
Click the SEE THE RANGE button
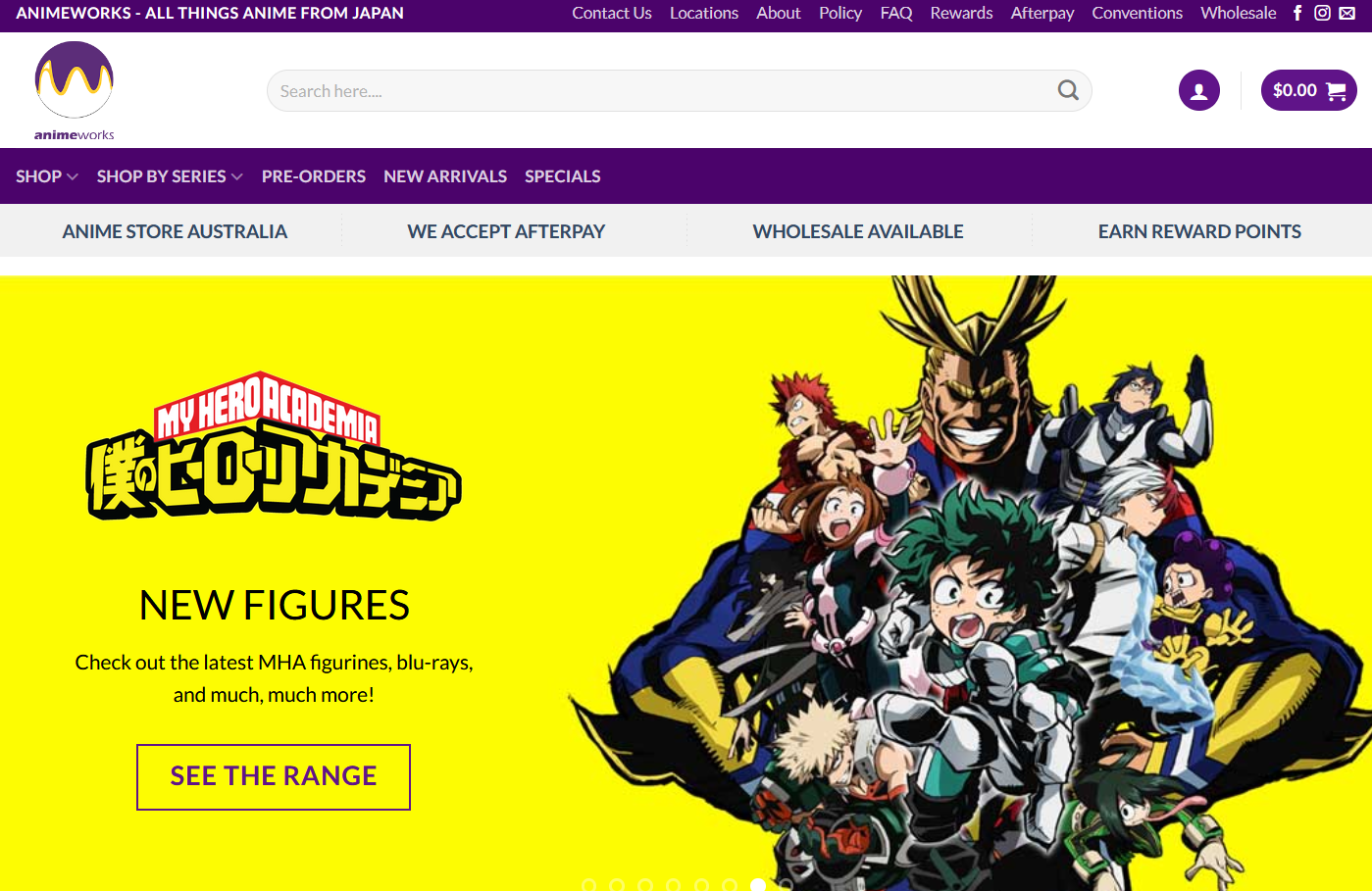point(274,776)
